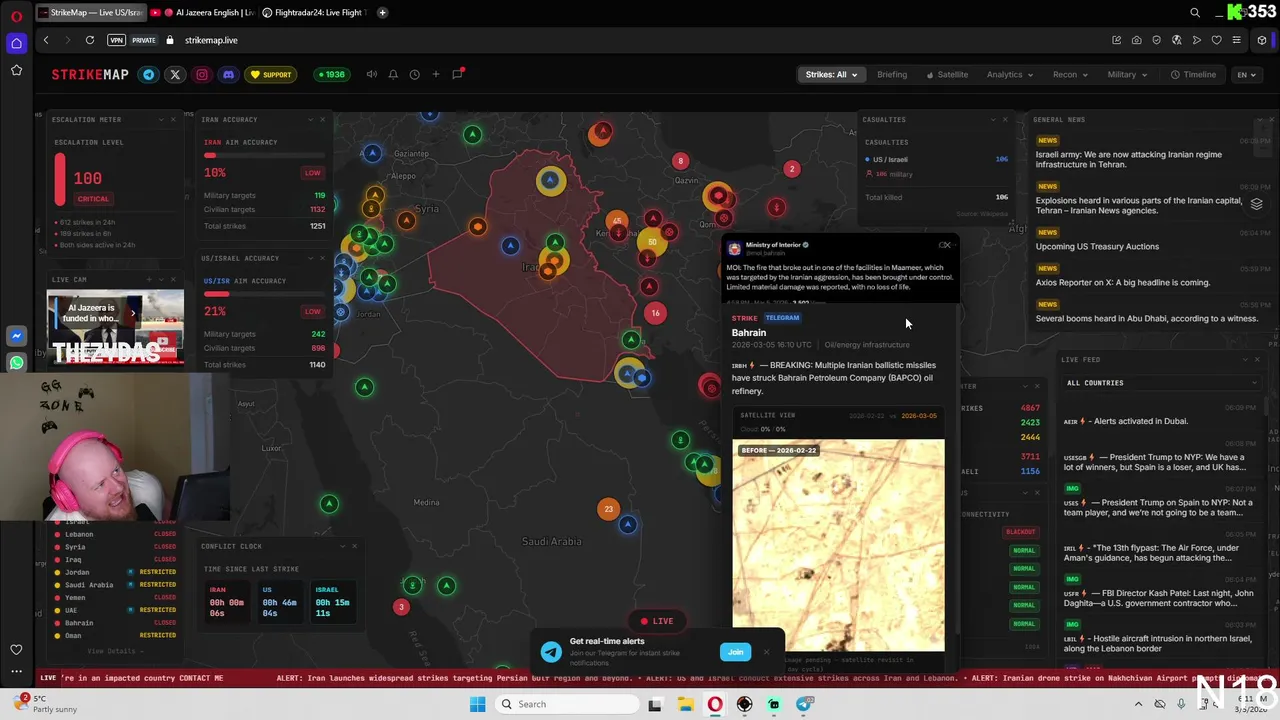Open new browser tab plus button

click(382, 12)
